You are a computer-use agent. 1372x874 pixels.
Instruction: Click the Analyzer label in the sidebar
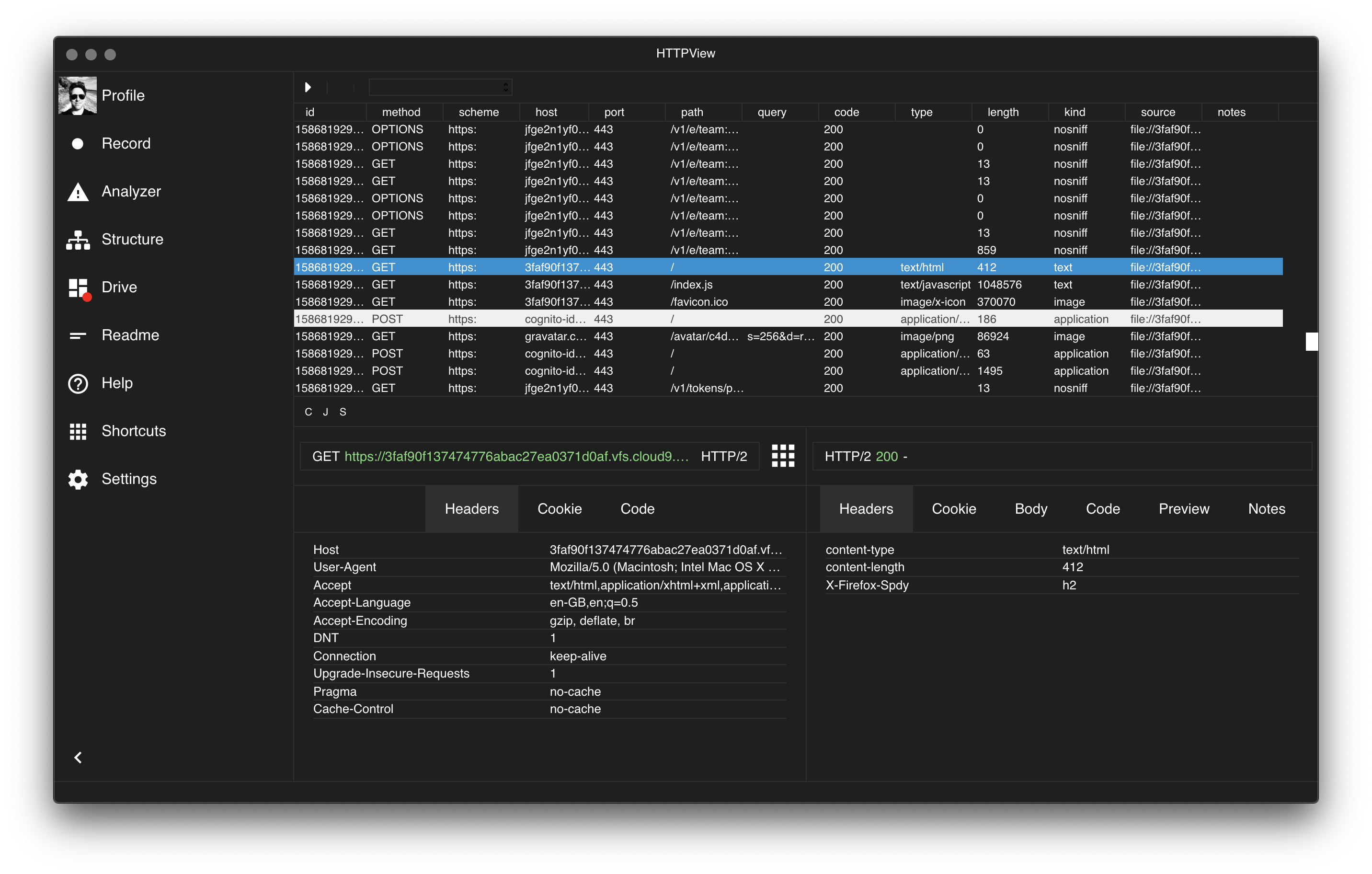(x=131, y=192)
